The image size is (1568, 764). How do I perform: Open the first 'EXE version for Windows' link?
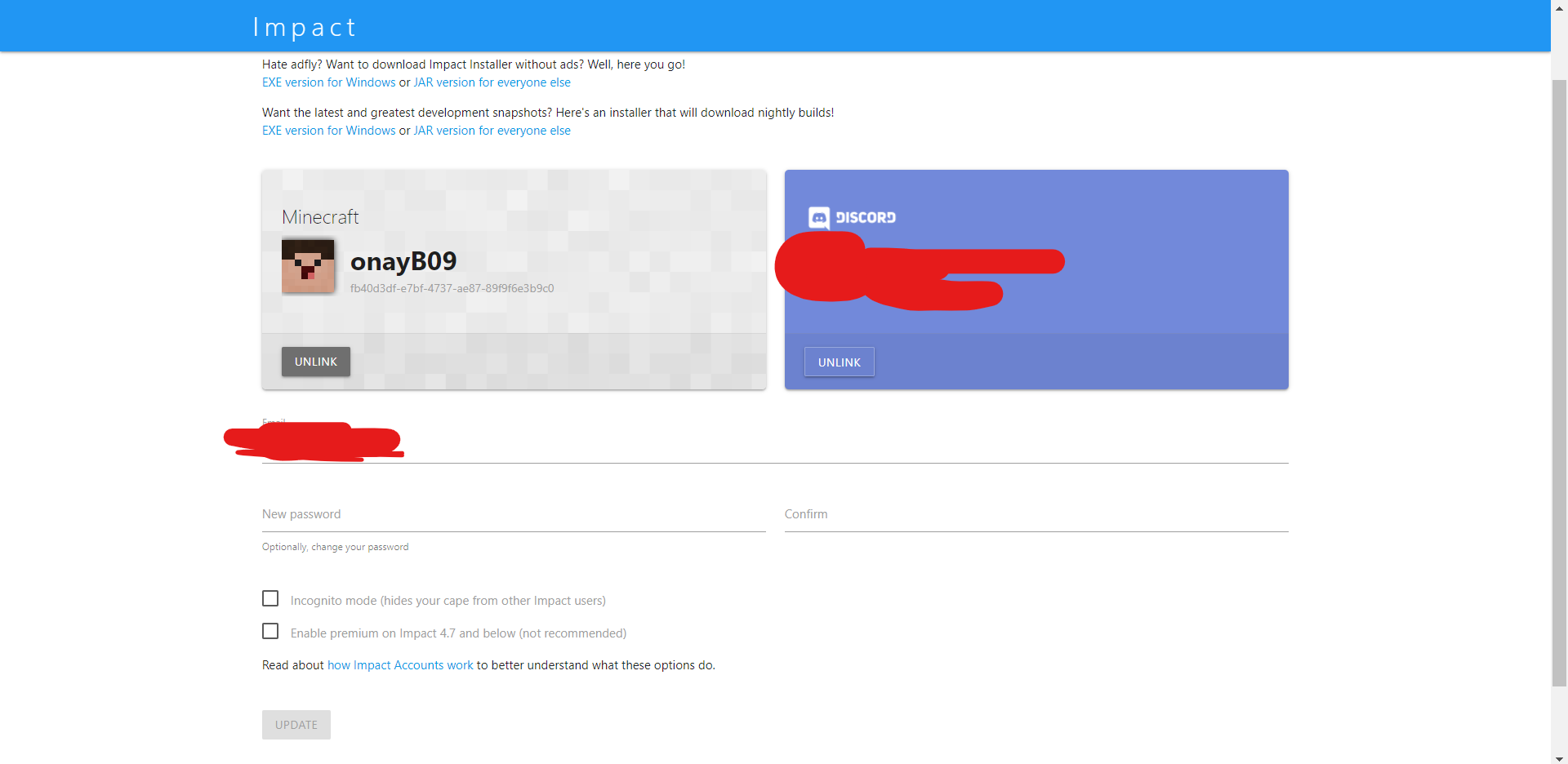(327, 82)
